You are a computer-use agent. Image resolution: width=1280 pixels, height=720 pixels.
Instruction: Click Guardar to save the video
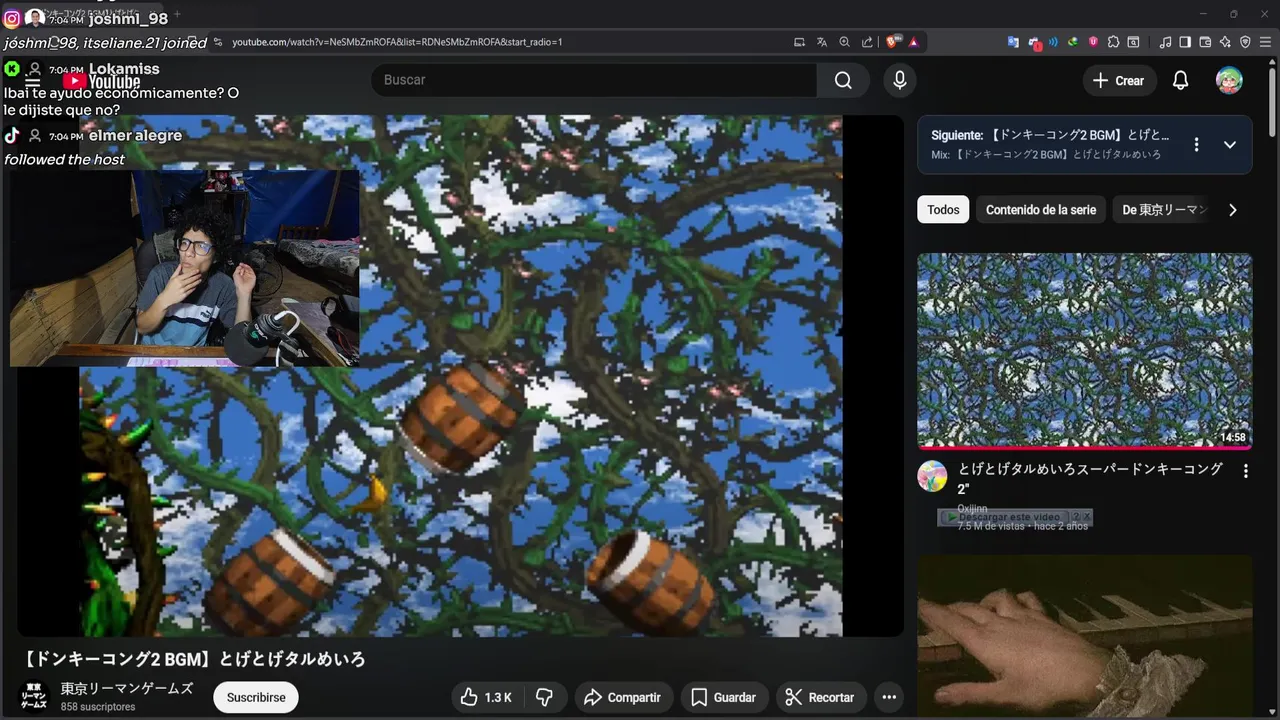click(x=723, y=697)
